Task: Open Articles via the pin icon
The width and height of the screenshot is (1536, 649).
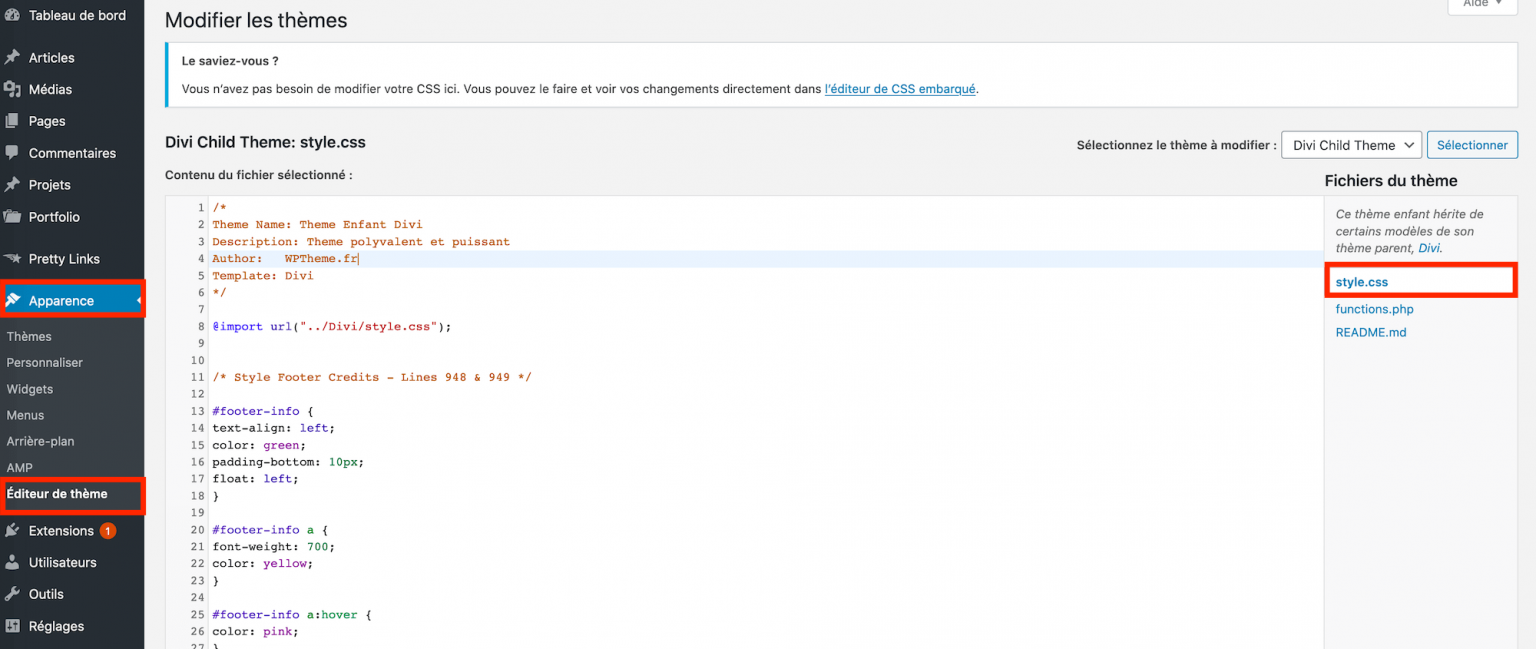Action: [x=14, y=57]
